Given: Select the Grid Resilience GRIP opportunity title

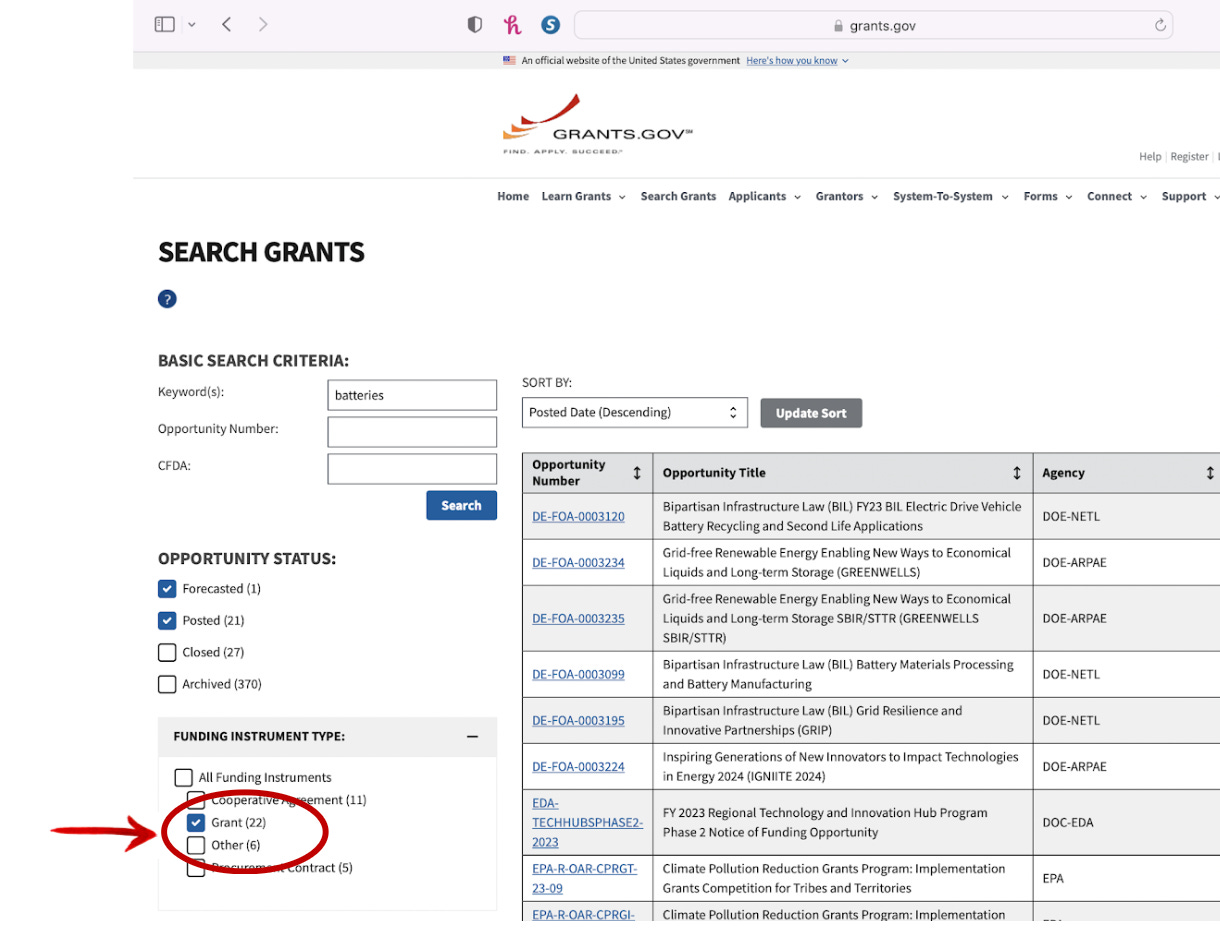Looking at the screenshot, I should pos(812,721).
